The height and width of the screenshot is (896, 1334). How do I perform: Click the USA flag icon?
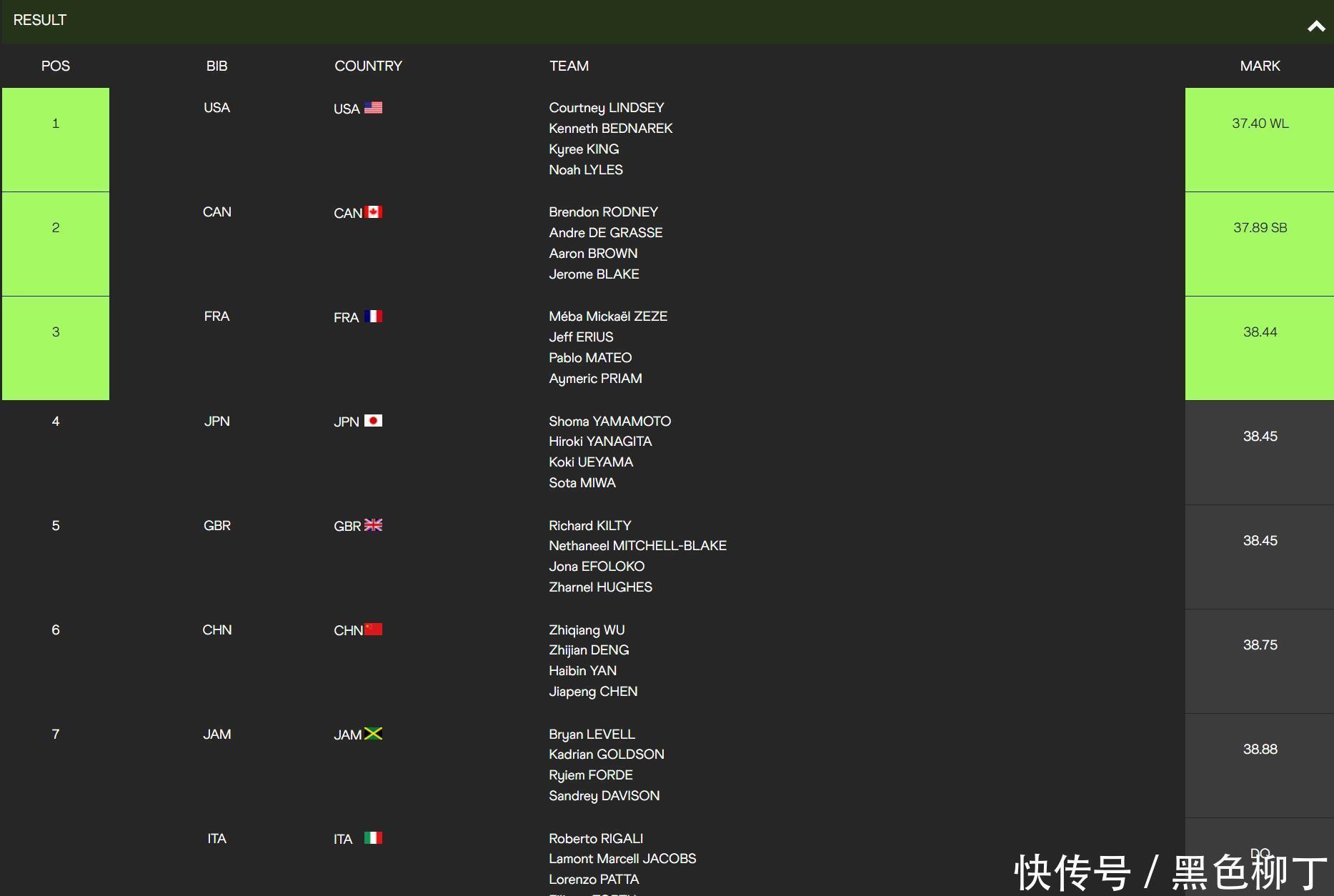[x=373, y=108]
